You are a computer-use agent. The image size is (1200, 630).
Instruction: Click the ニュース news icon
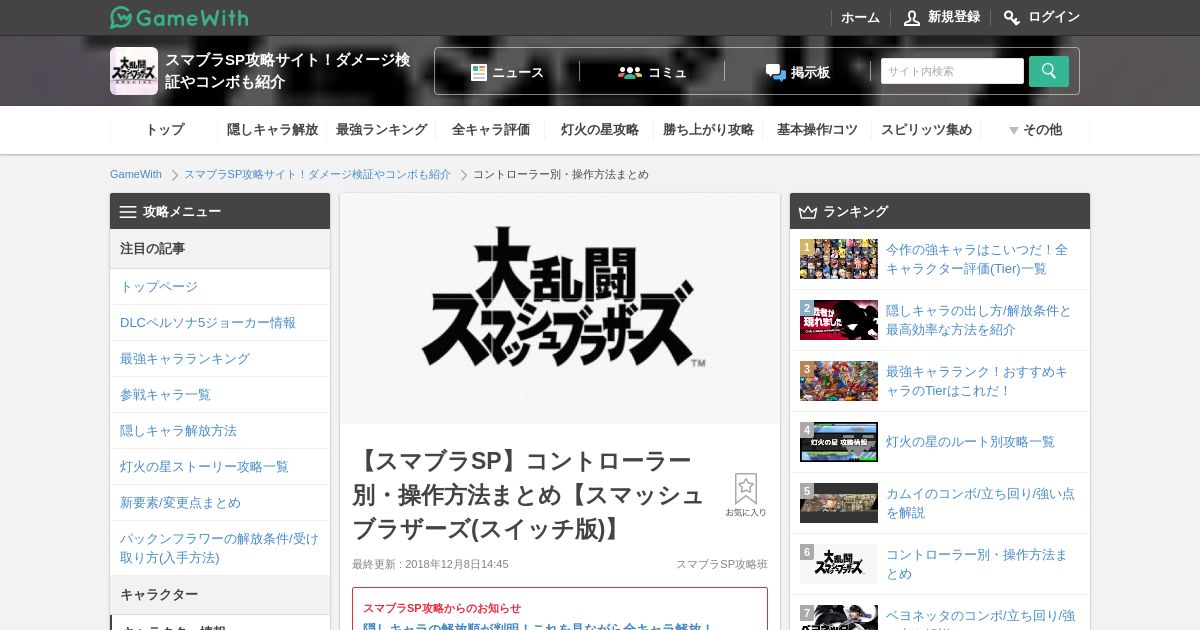[479, 72]
